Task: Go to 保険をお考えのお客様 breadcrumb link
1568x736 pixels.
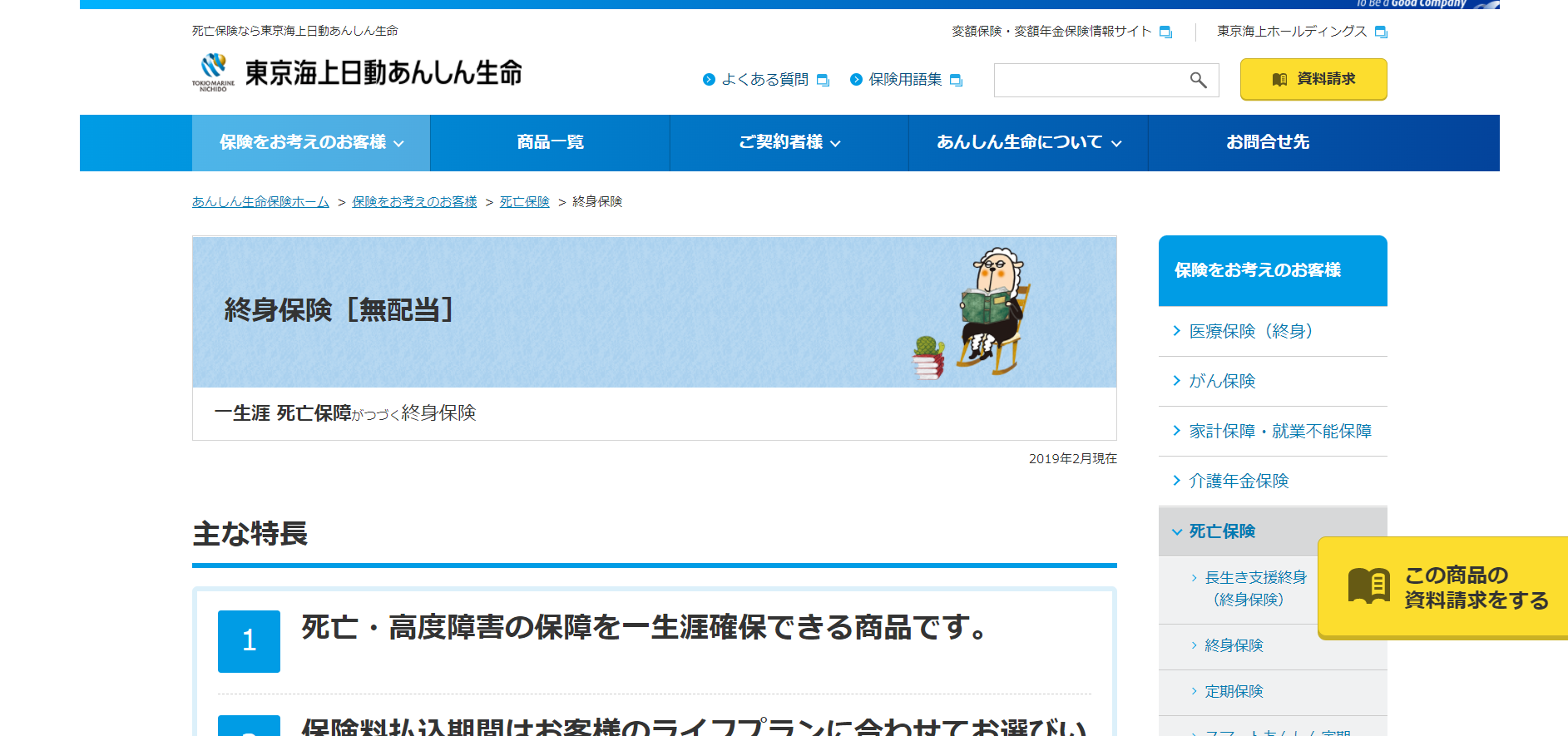Action: coord(414,202)
